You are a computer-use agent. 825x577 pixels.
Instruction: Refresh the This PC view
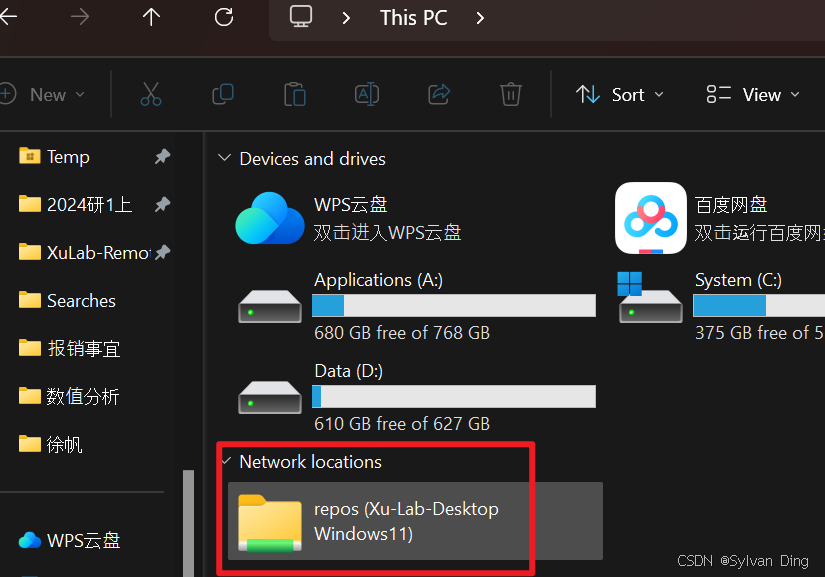click(224, 17)
